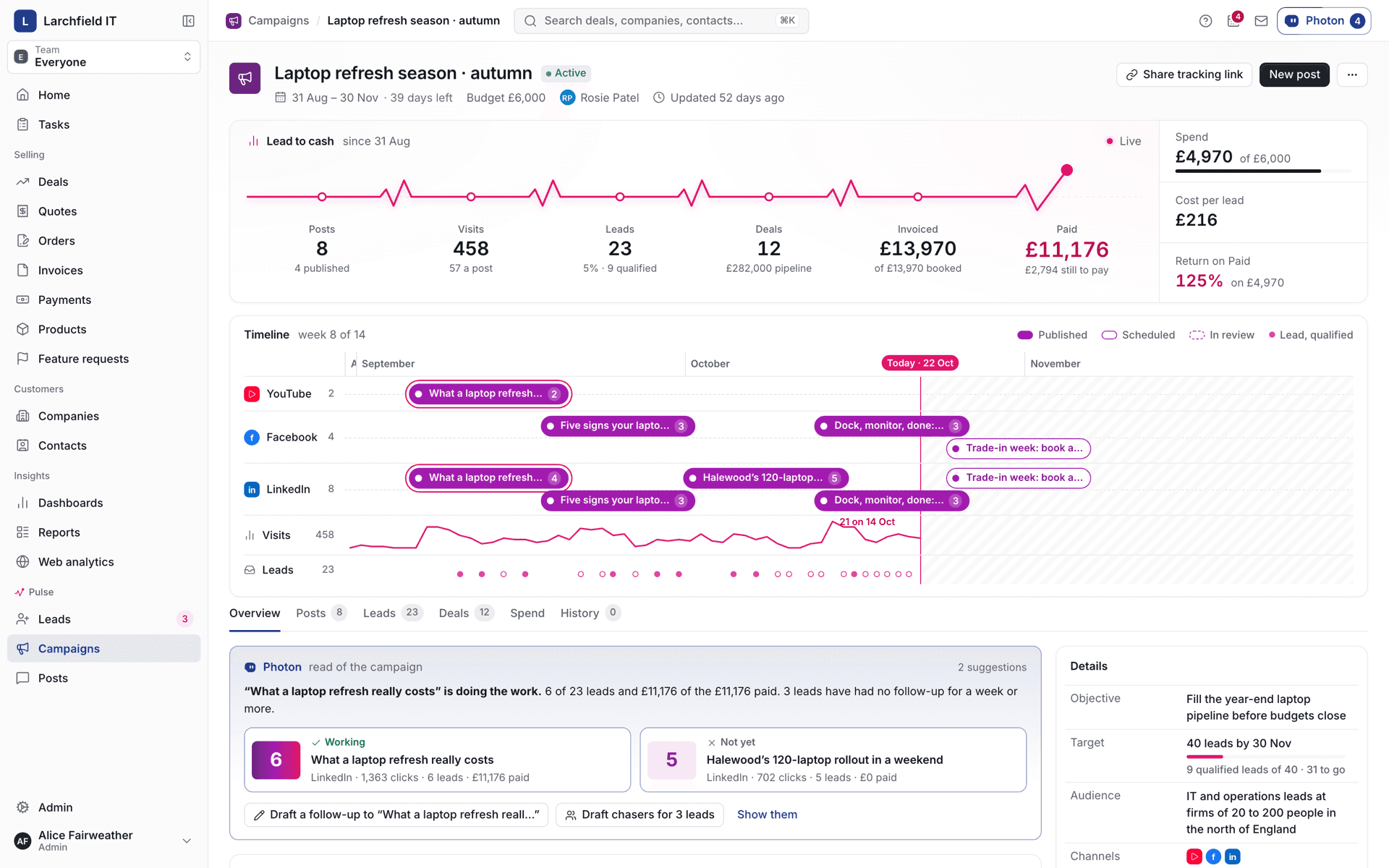Focus the search deals input field
The image size is (1389, 868).
[661, 21]
